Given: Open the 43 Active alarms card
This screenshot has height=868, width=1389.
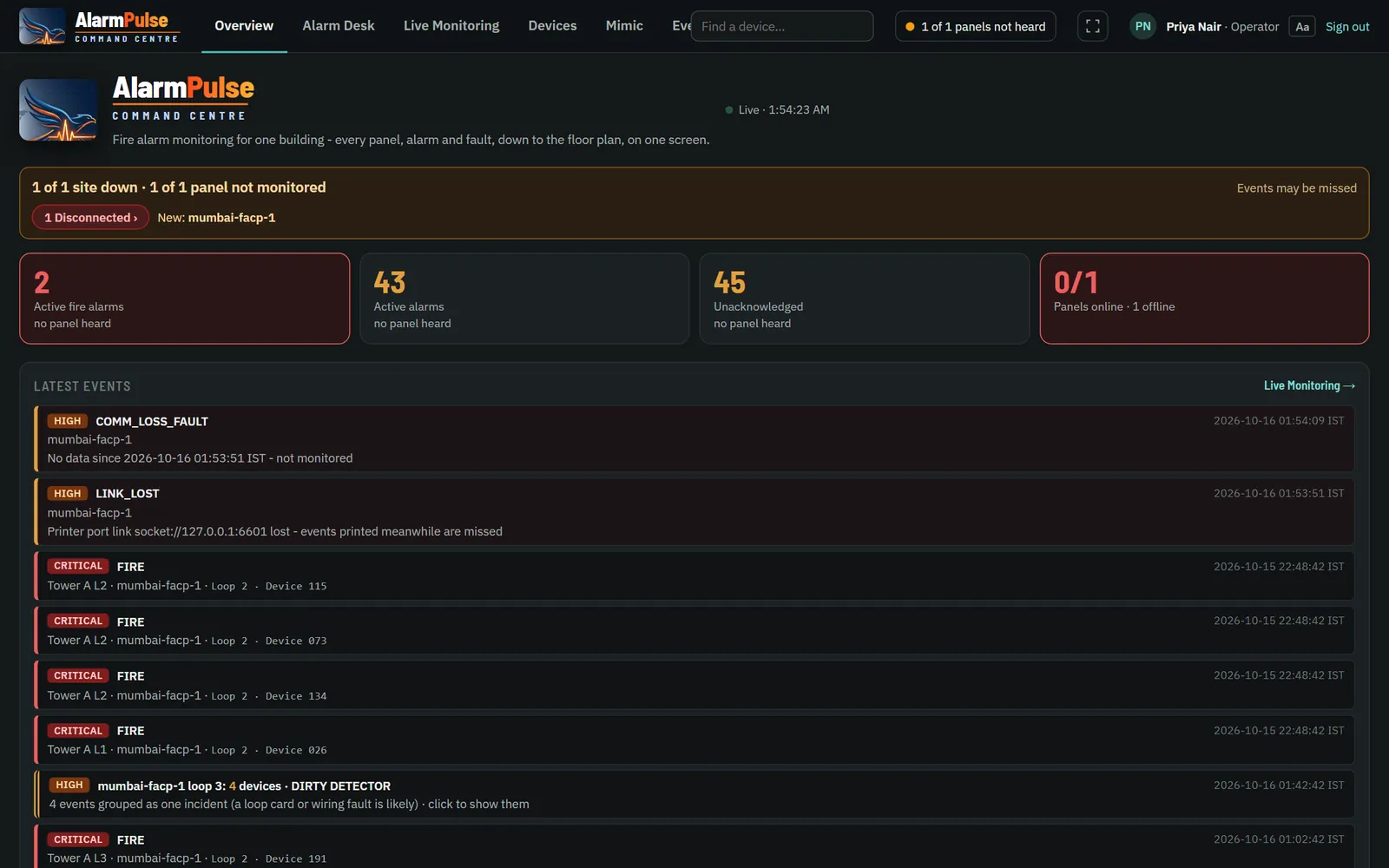Looking at the screenshot, I should point(524,299).
